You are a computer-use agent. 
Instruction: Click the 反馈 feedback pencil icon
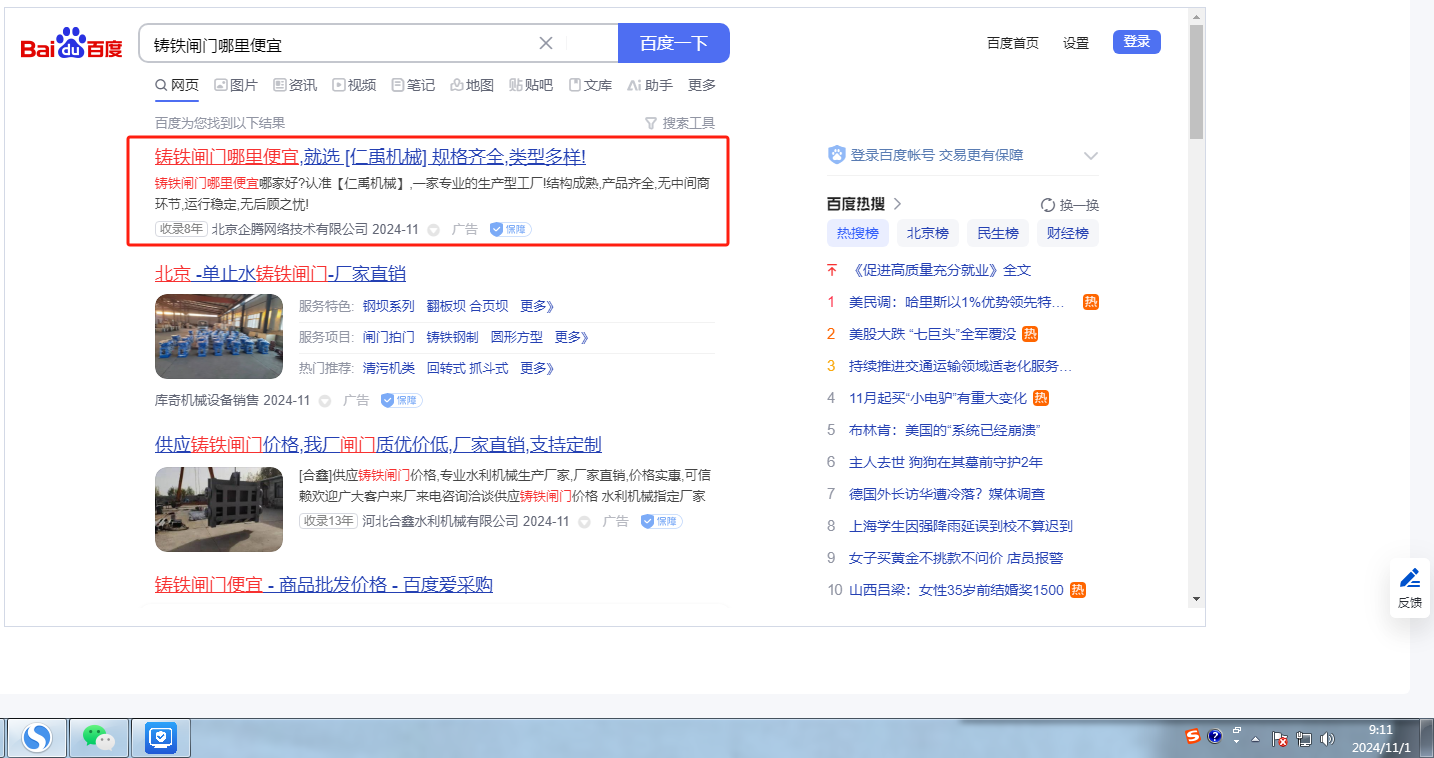pos(1409,578)
